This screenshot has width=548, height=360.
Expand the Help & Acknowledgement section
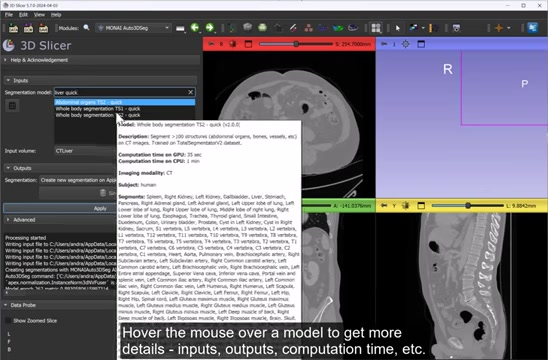coord(101,60)
